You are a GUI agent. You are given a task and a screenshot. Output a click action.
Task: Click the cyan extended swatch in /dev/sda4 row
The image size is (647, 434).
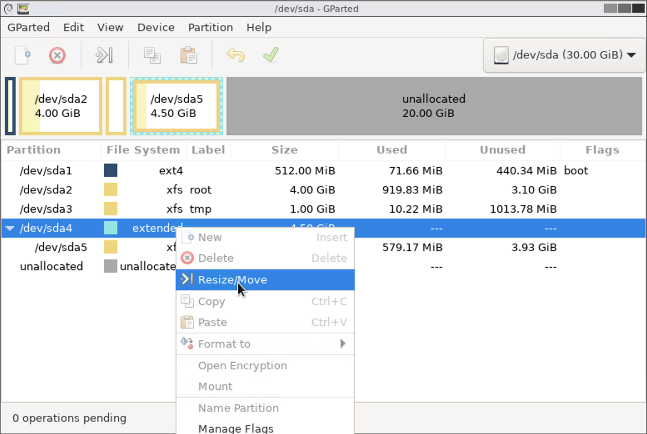[x=111, y=228]
